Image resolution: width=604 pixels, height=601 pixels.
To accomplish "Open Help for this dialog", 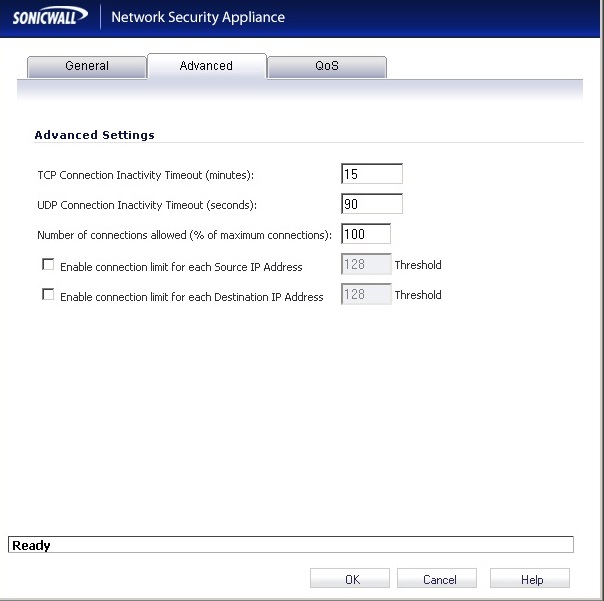I will (x=530, y=579).
